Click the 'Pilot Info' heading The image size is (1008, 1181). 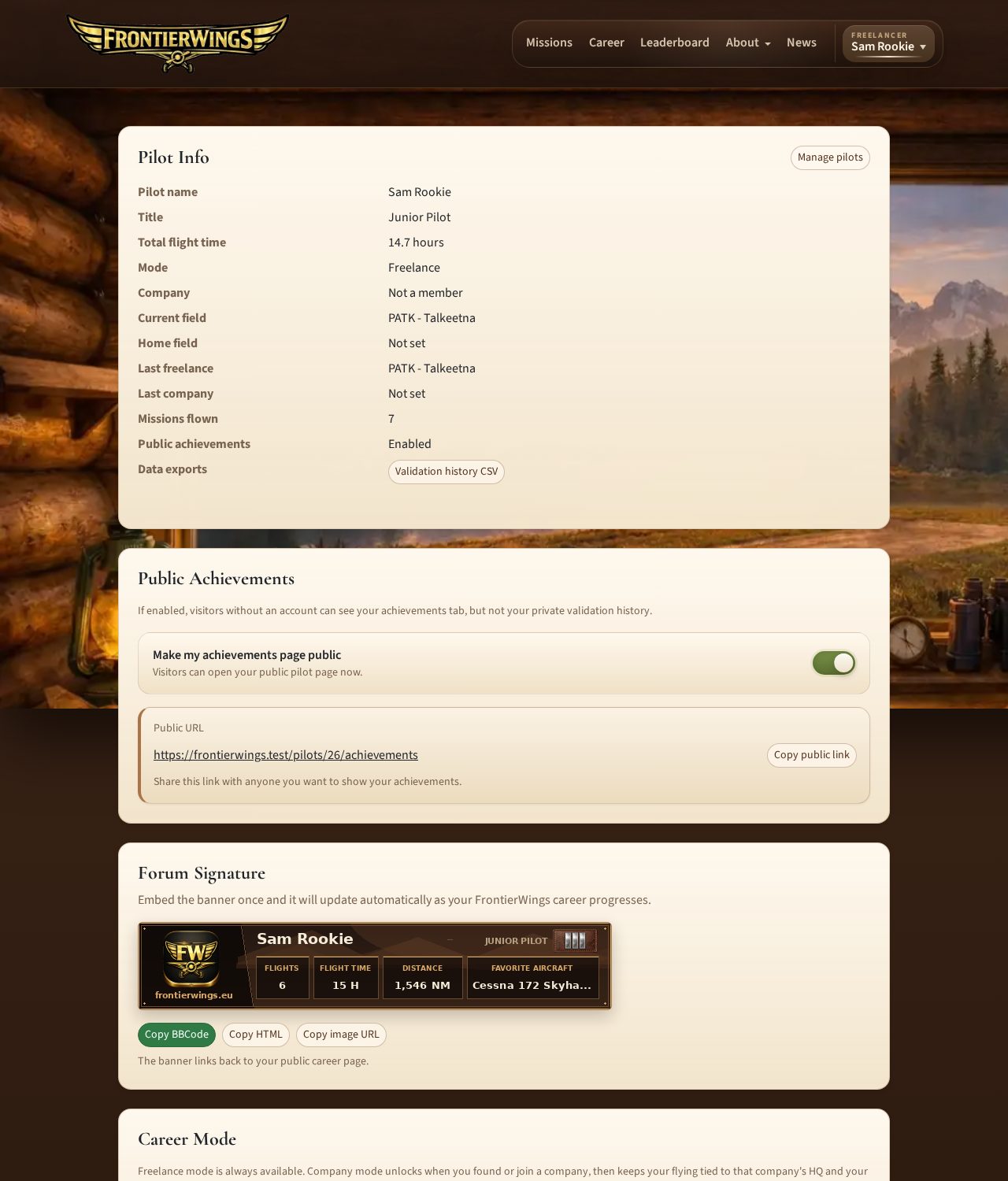pos(173,157)
